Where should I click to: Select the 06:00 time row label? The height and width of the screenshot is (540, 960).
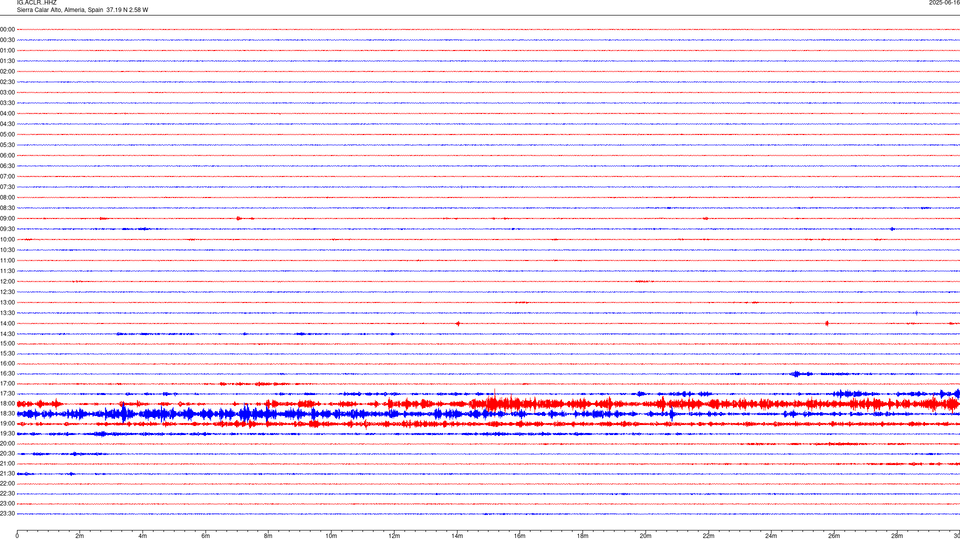[x=7, y=156]
